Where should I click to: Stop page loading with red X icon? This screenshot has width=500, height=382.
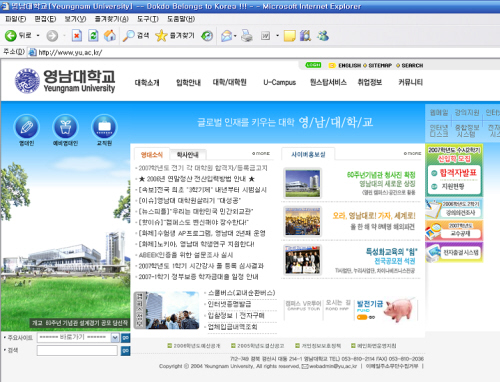click(x=77, y=36)
